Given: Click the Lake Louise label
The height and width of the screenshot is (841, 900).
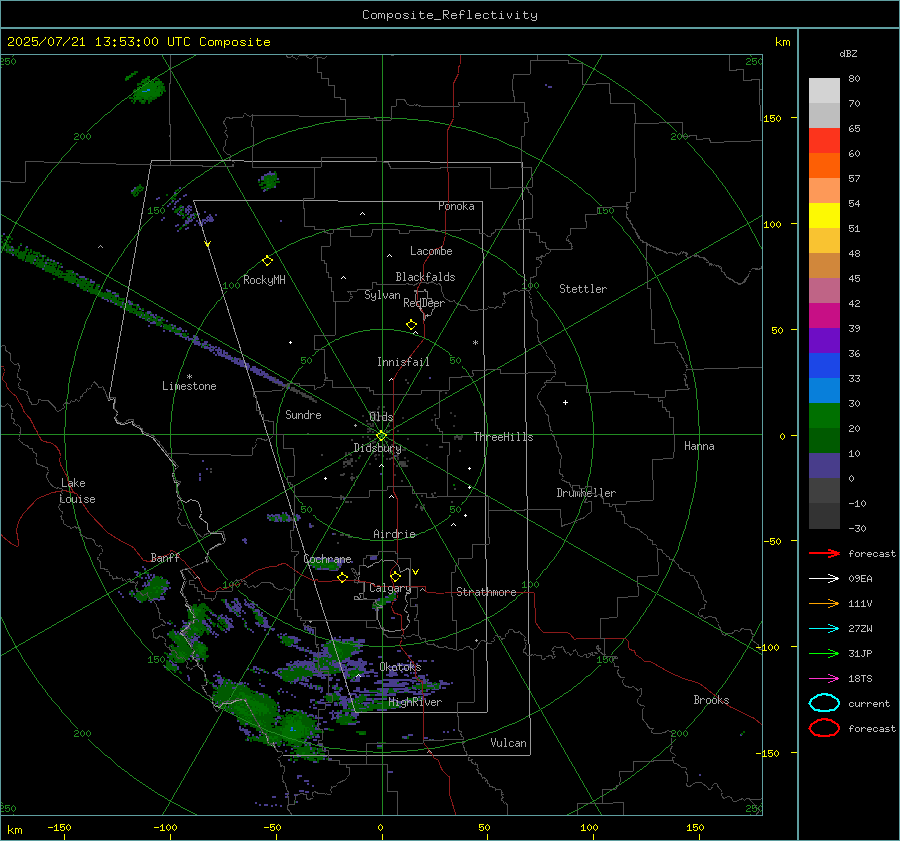Looking at the screenshot, I should coord(77,491).
